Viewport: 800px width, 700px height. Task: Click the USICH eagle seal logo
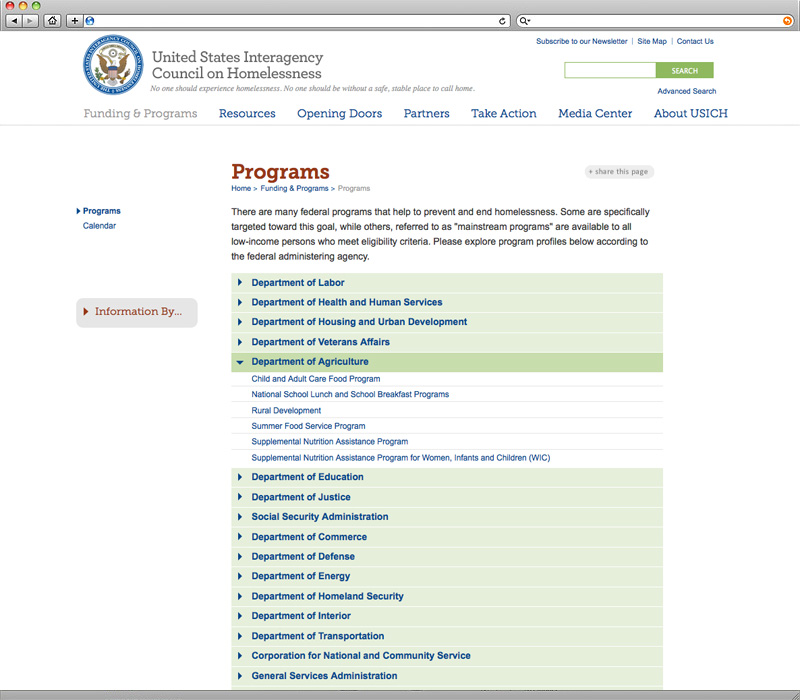pyautogui.click(x=113, y=65)
